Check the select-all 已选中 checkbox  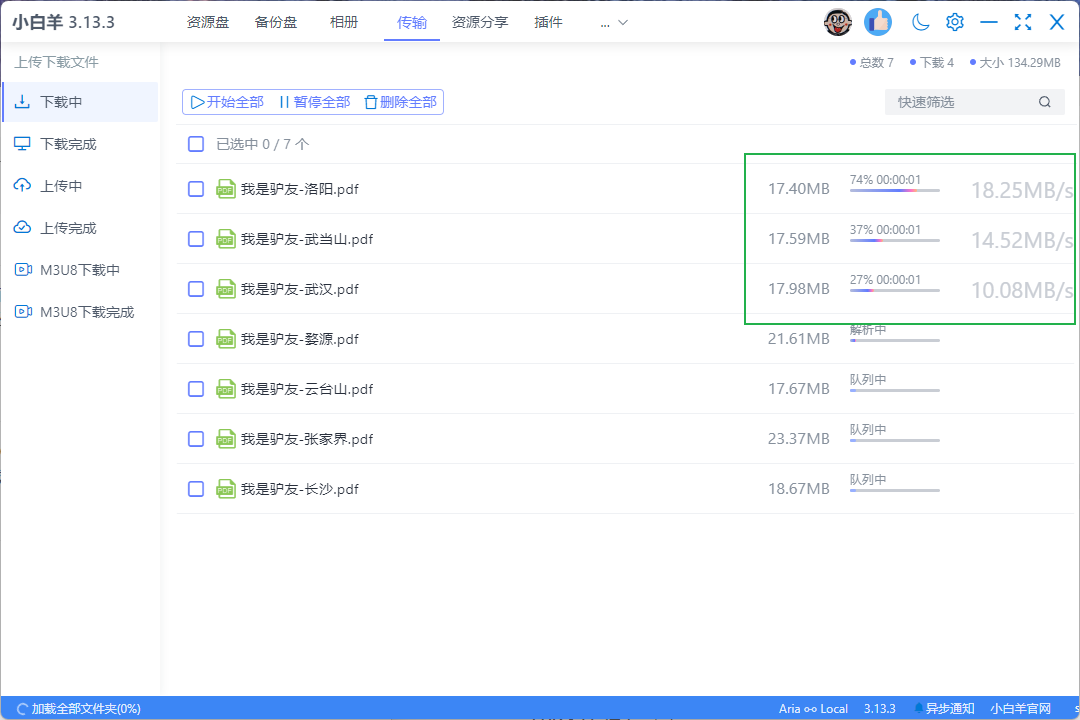[196, 144]
